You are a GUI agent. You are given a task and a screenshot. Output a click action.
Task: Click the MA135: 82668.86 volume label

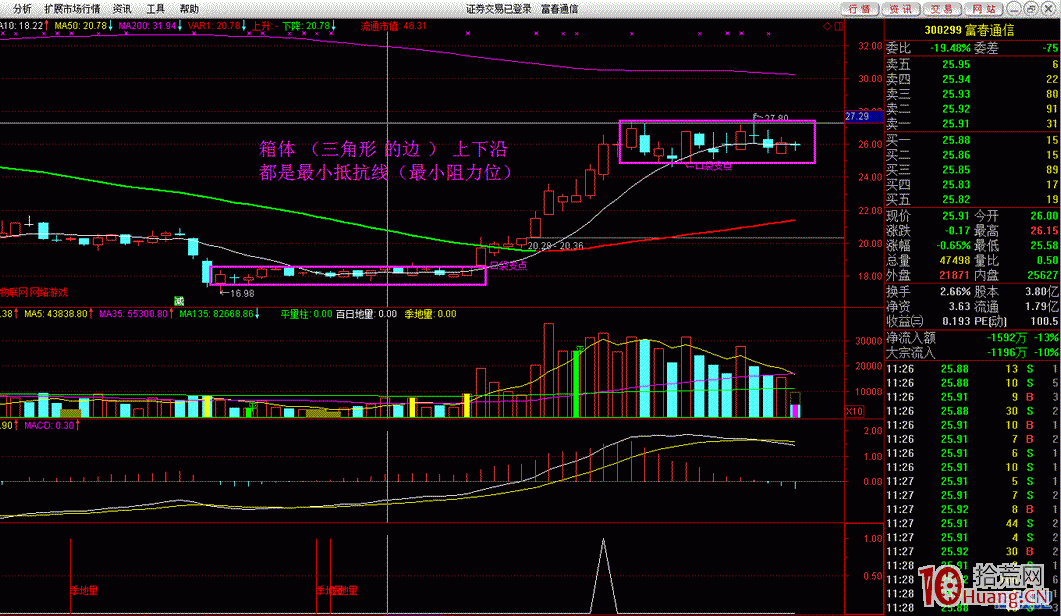pyautogui.click(x=219, y=314)
